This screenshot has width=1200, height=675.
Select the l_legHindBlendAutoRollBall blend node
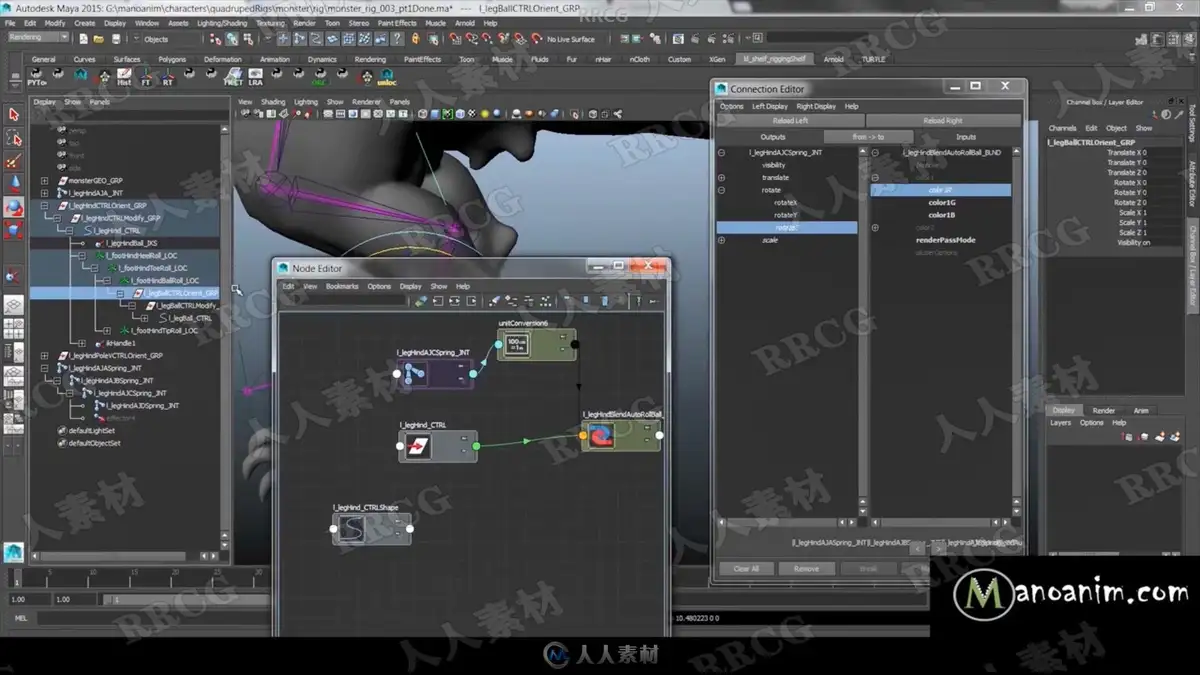(x=621, y=435)
